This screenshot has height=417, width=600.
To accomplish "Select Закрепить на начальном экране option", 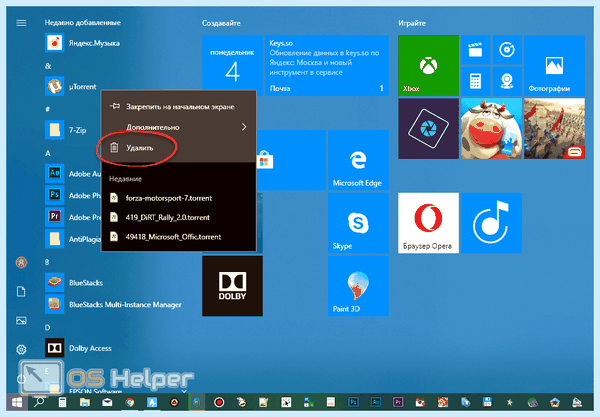I will (179, 107).
